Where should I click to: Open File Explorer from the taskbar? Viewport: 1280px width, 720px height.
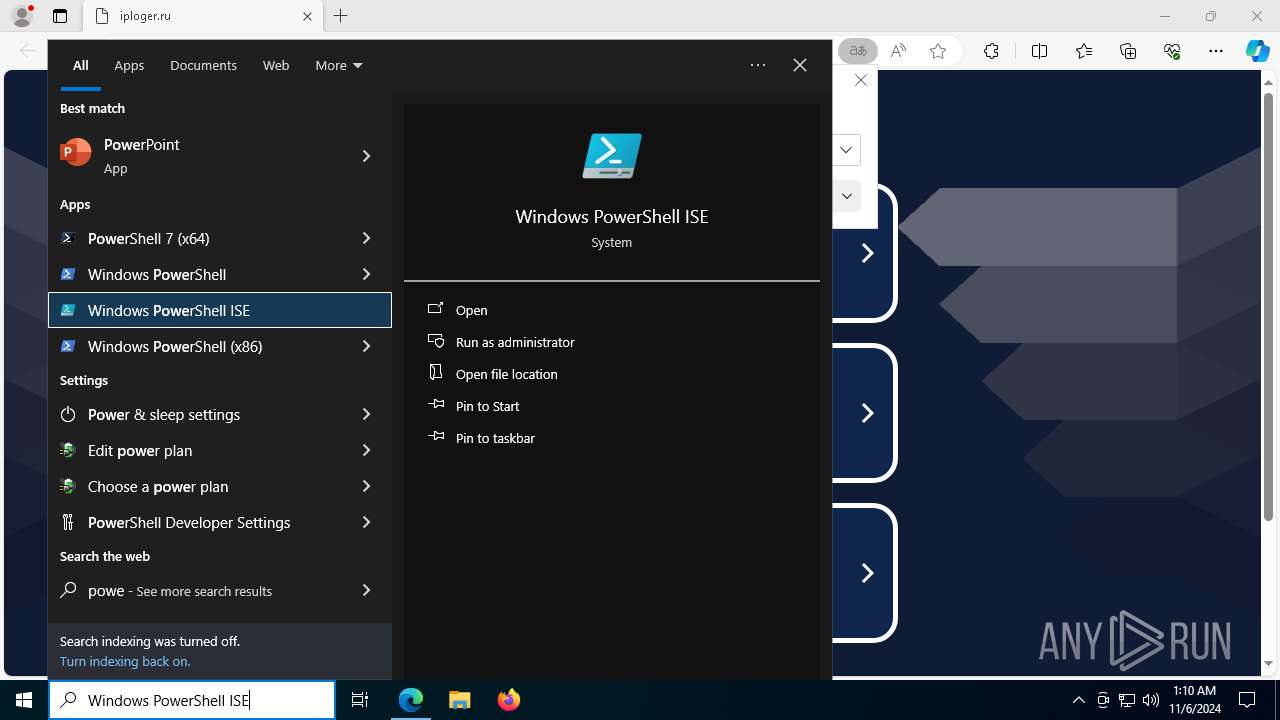[459, 700]
